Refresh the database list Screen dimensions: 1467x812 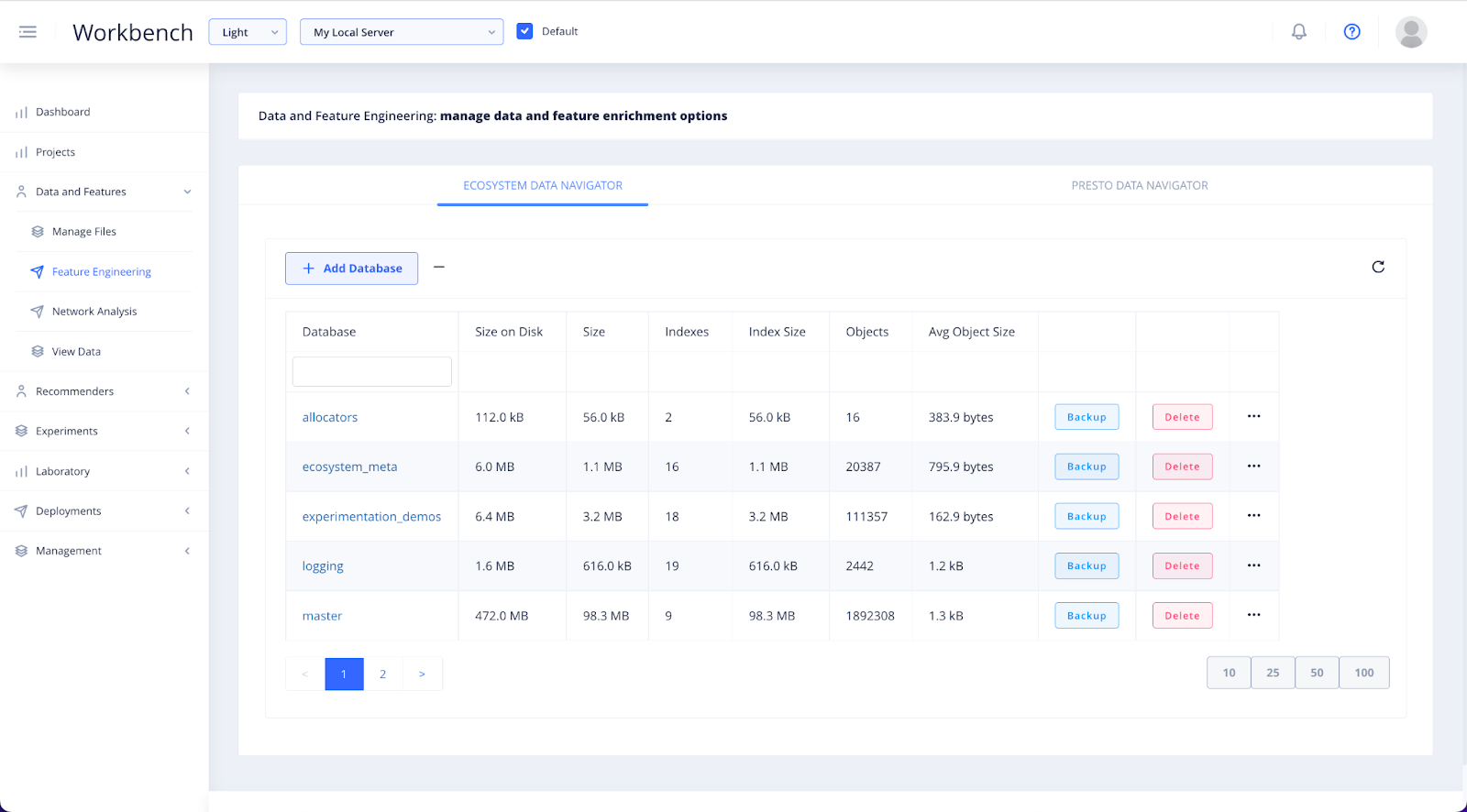[1378, 267]
